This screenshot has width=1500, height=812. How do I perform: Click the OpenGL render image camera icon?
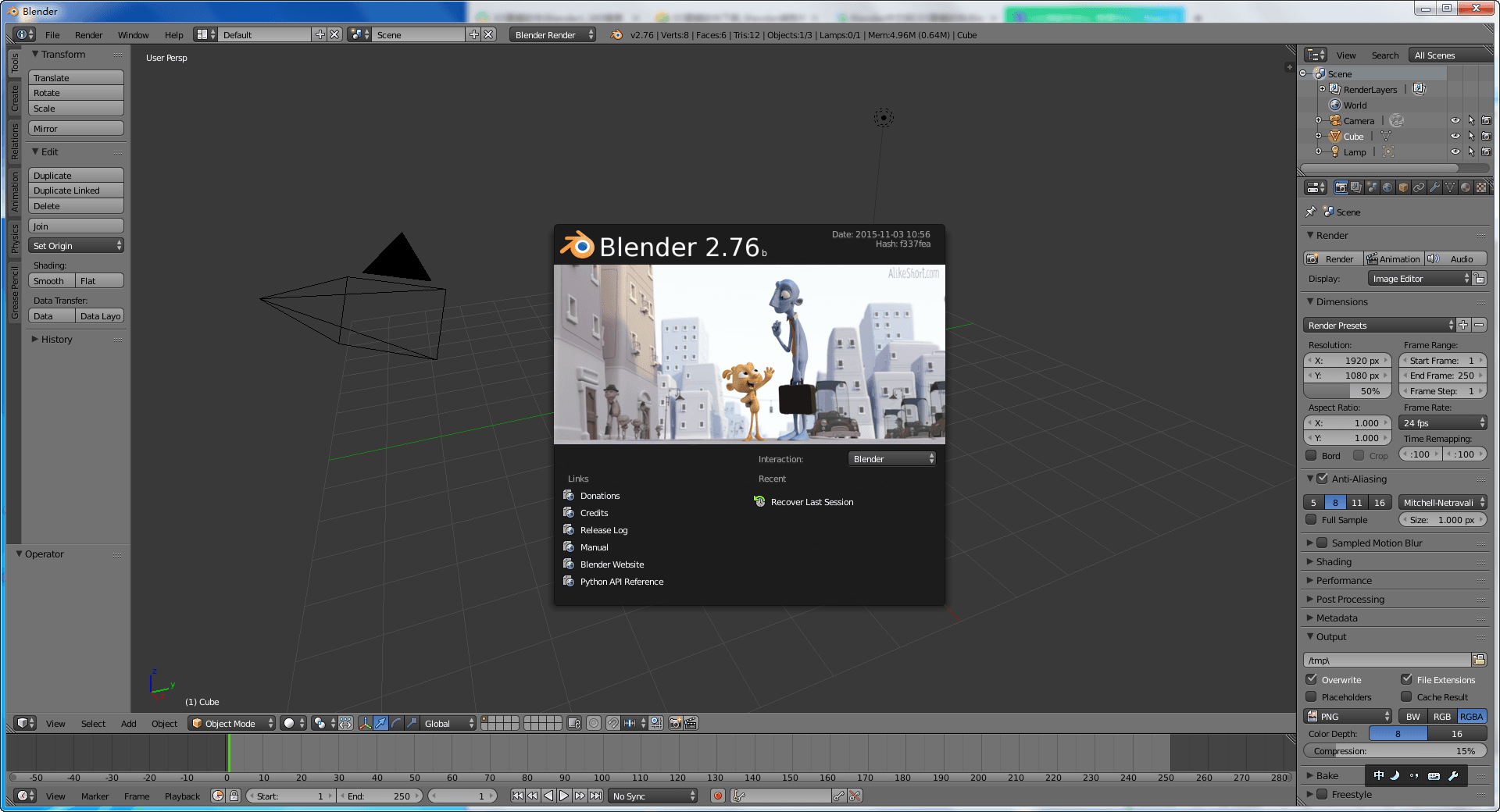pos(675,723)
